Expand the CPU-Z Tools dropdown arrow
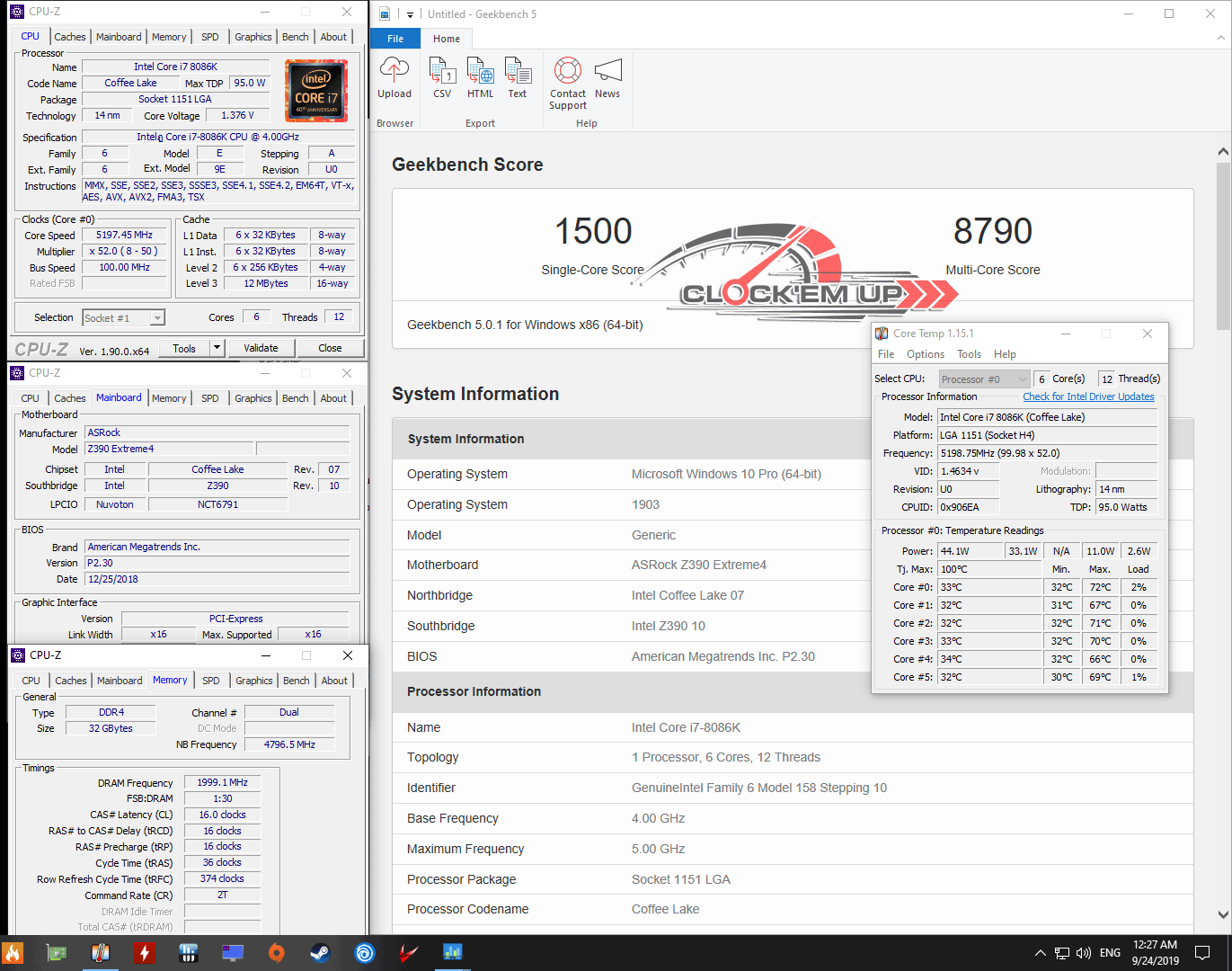 [x=217, y=348]
